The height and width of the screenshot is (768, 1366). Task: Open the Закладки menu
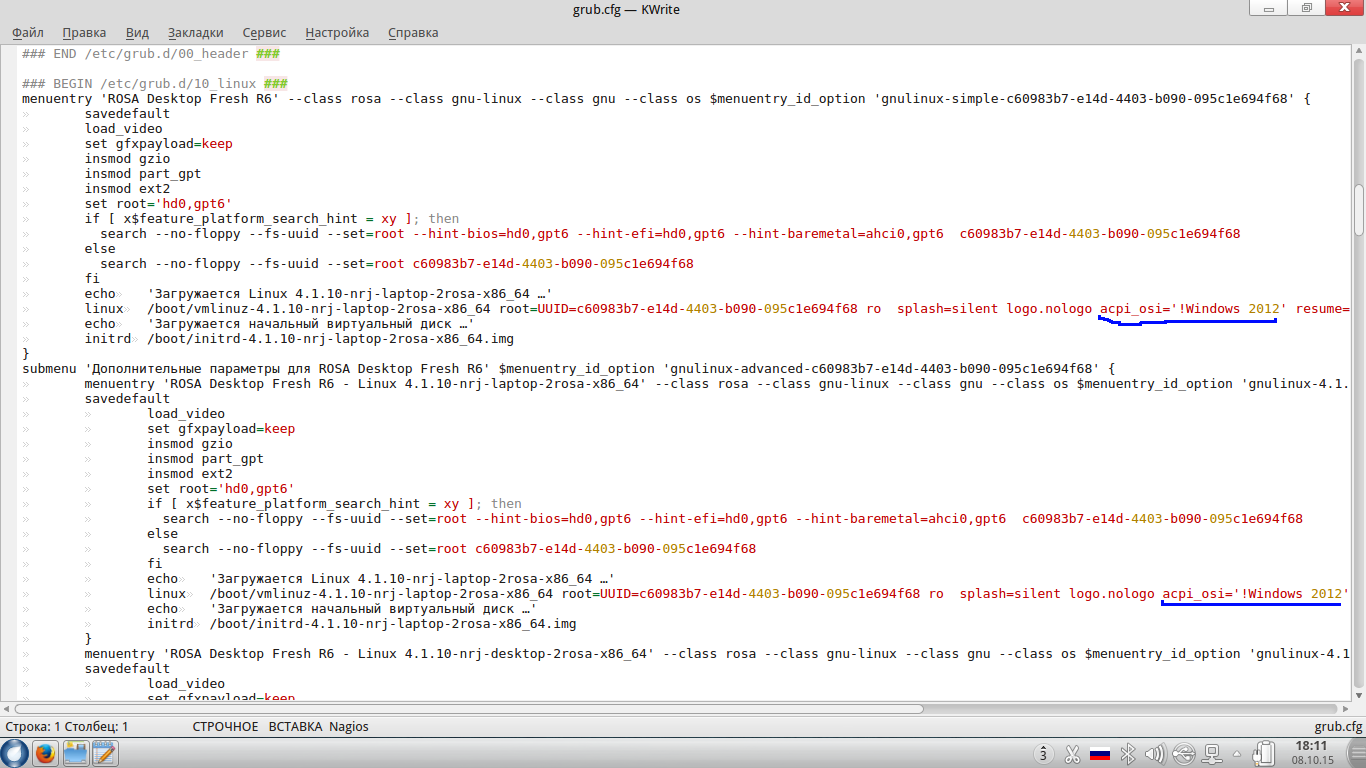[x=195, y=32]
